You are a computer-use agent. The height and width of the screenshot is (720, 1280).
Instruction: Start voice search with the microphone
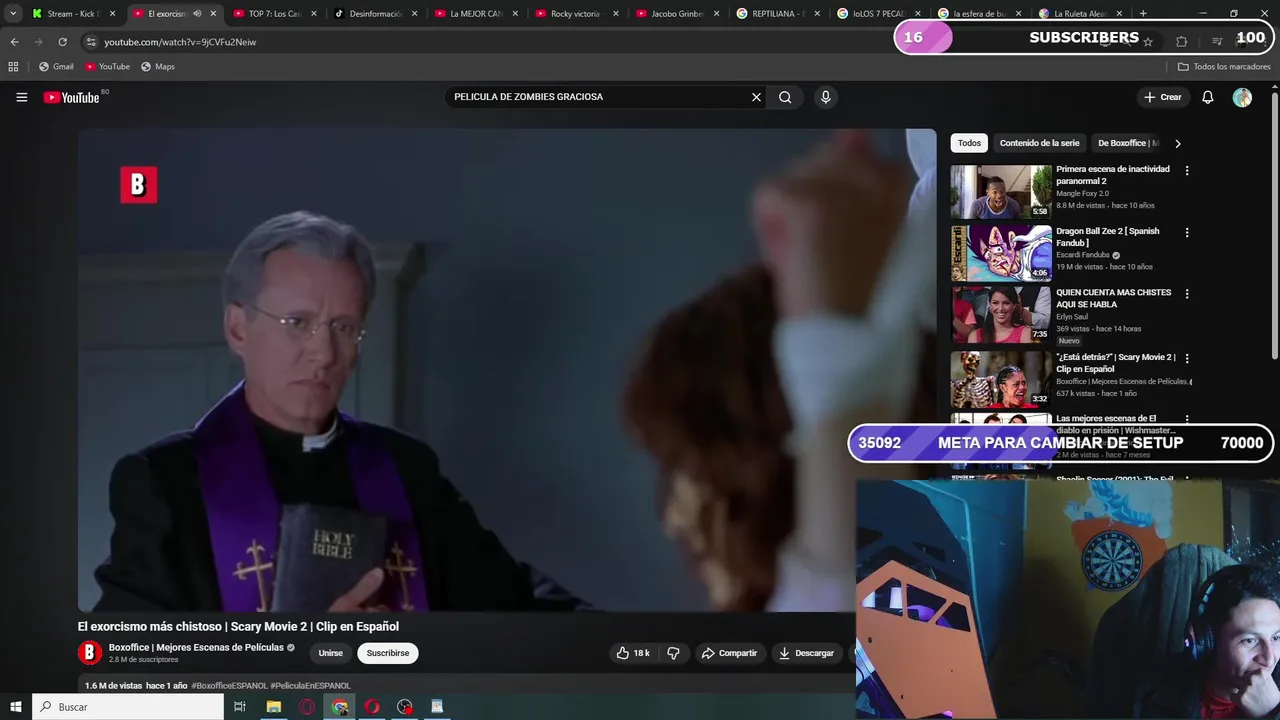point(825,97)
